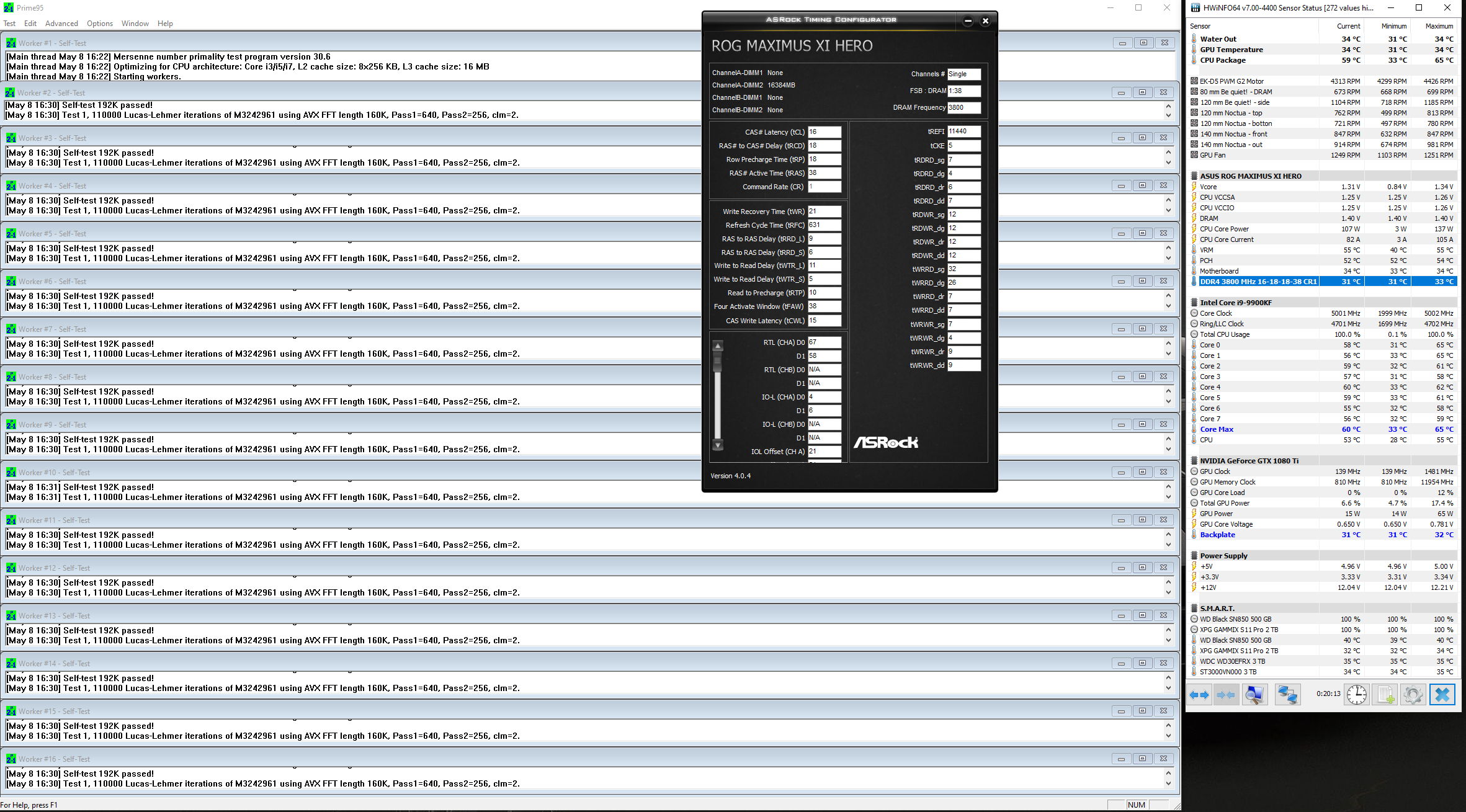Click the expand columns arrows icon in HWiNFO
The image size is (1466, 812).
tap(1199, 694)
